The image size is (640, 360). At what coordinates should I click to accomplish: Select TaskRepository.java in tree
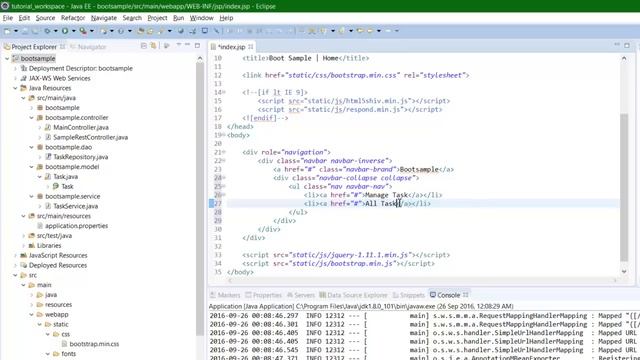tap(80, 157)
